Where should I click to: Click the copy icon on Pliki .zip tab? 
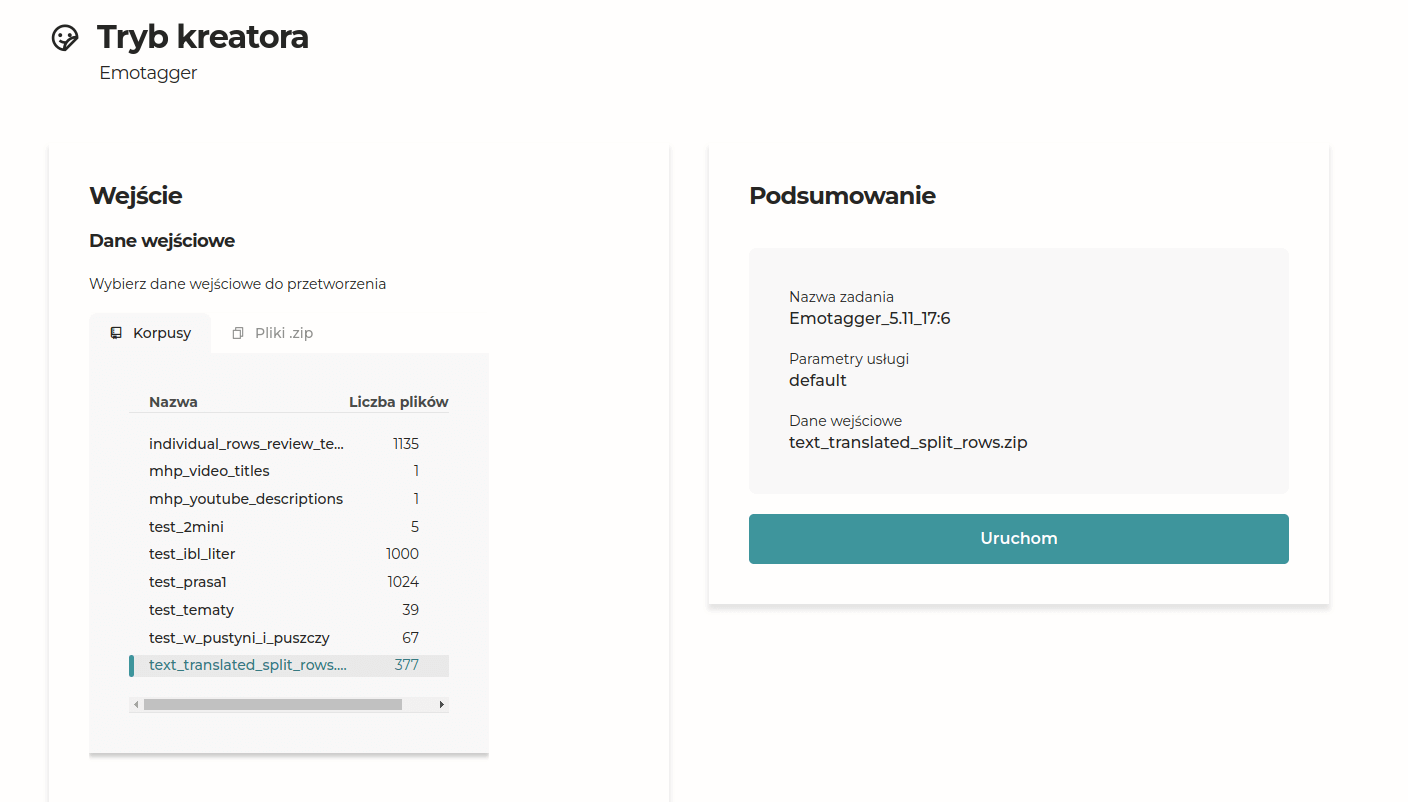[238, 333]
